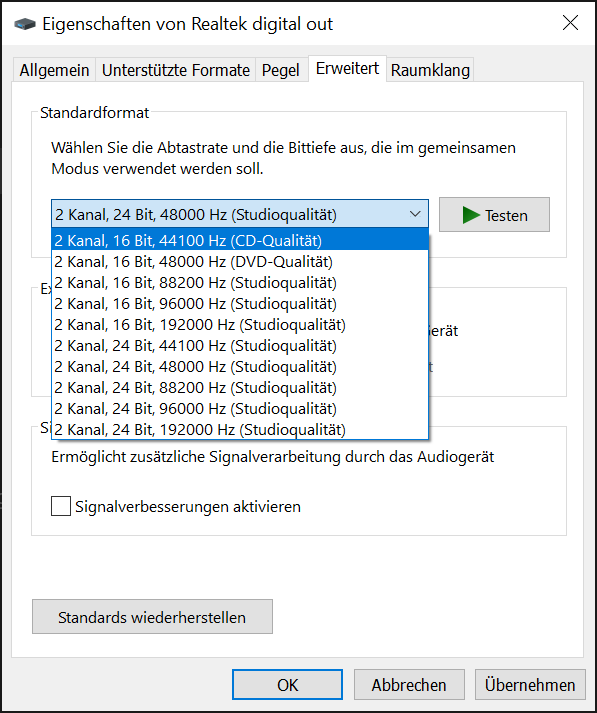Pick 2 Kanal, 16 Bit, 48000 Hz (DVD-Qualität)
Screen dimensions: 597x713
(x=240, y=261)
